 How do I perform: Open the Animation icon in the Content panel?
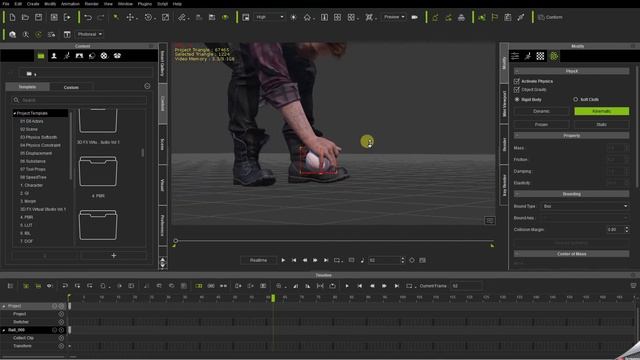67,56
